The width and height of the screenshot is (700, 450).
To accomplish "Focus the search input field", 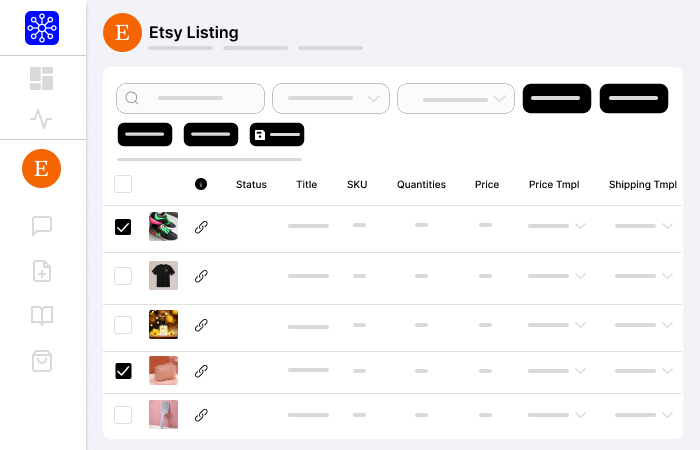I will click(x=191, y=98).
